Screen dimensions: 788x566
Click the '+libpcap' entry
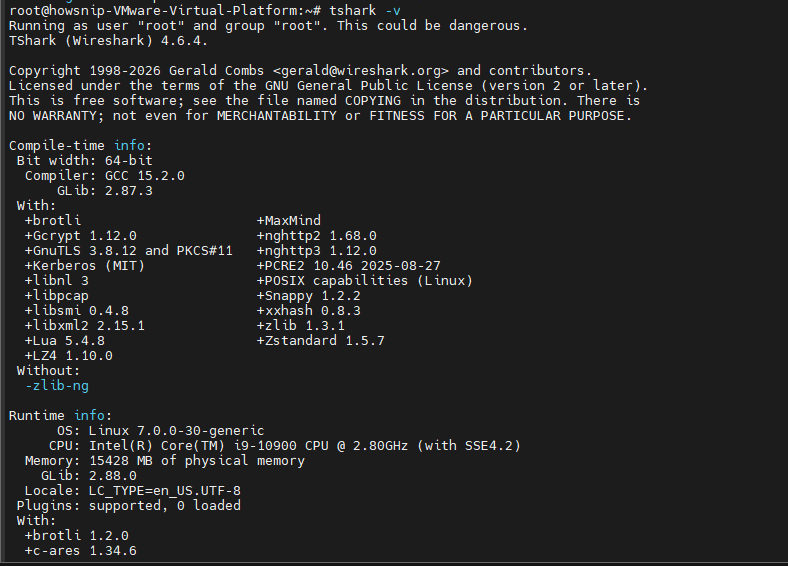click(x=57, y=296)
